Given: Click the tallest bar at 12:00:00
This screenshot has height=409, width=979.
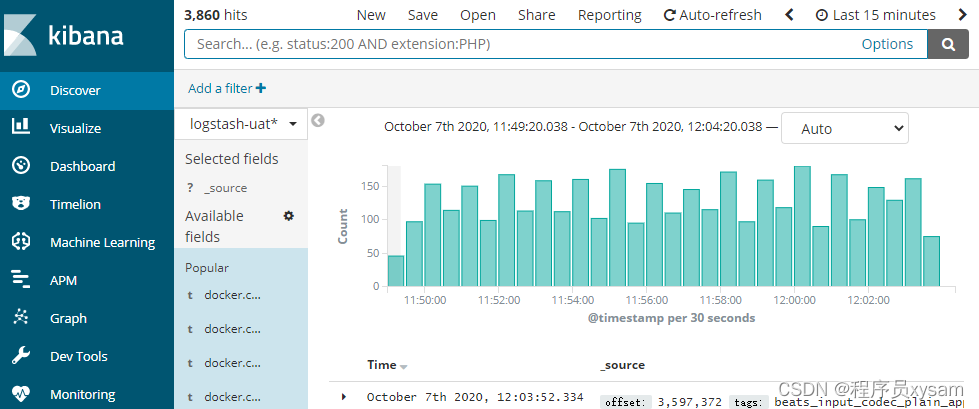Looking at the screenshot, I should click(802, 226).
